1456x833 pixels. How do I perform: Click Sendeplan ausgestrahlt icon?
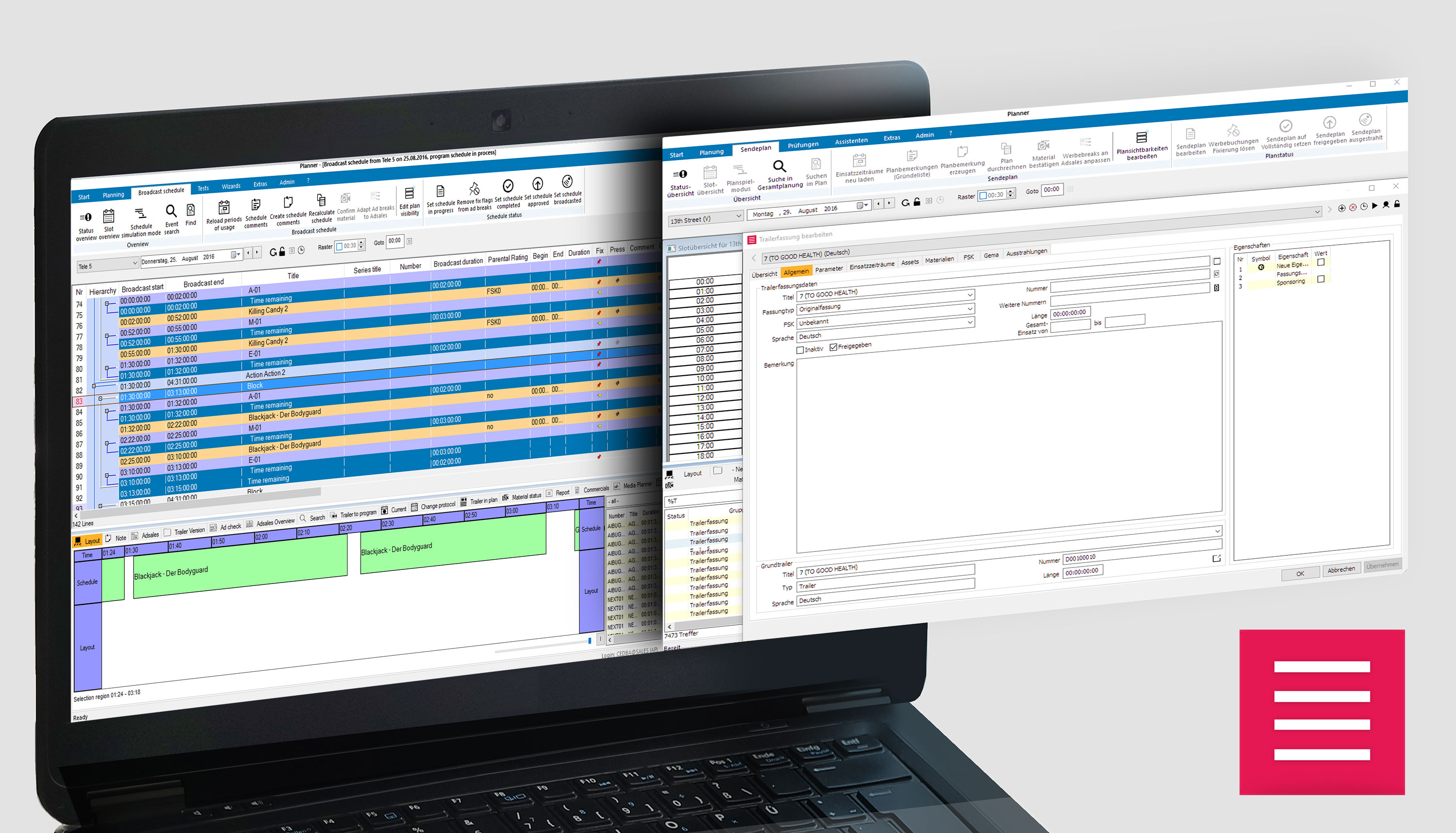pyautogui.click(x=1366, y=119)
